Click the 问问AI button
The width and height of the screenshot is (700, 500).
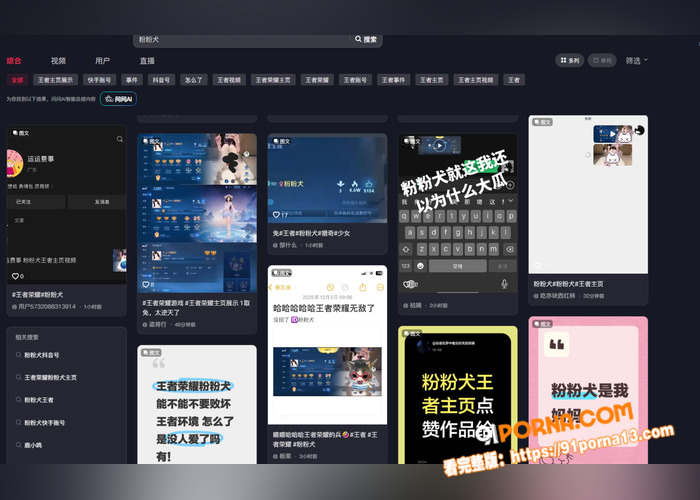point(118,99)
